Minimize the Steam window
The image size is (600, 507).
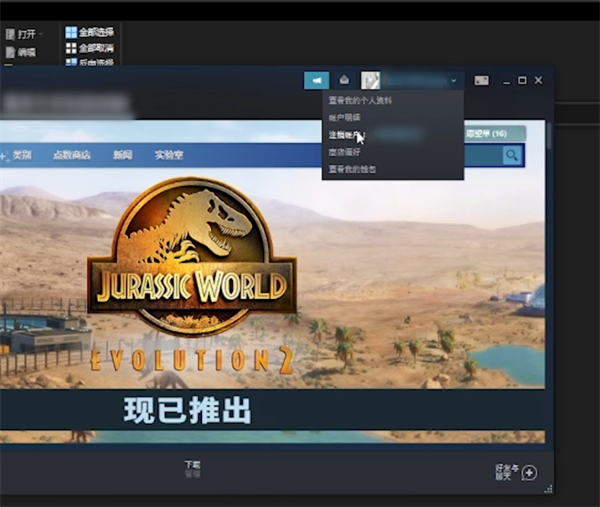pos(507,81)
